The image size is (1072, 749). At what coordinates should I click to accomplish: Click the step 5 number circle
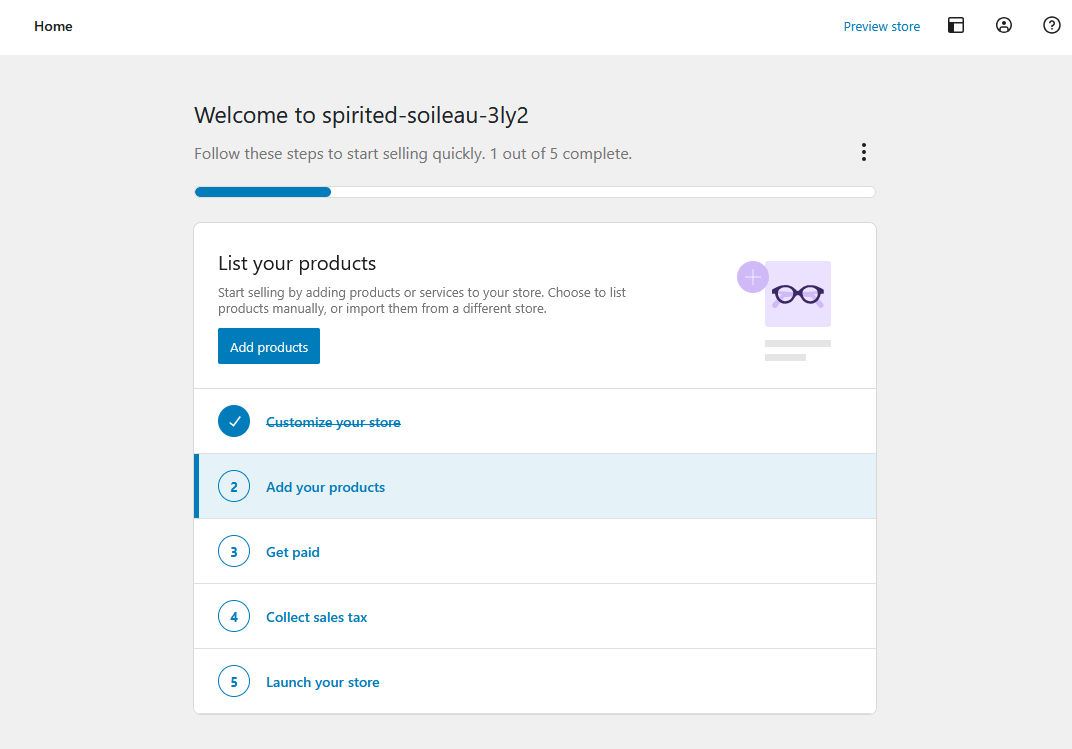tap(234, 681)
